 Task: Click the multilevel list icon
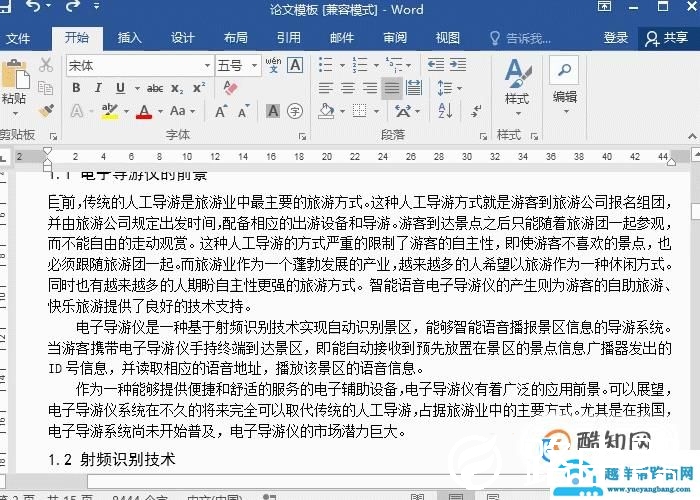point(394,65)
